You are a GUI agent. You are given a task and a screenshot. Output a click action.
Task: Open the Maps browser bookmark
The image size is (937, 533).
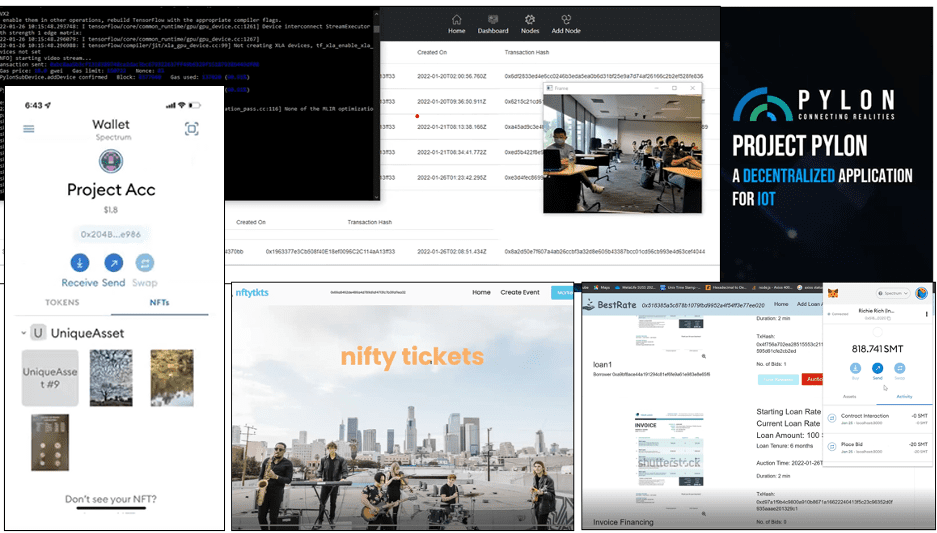pyautogui.click(x=601, y=287)
